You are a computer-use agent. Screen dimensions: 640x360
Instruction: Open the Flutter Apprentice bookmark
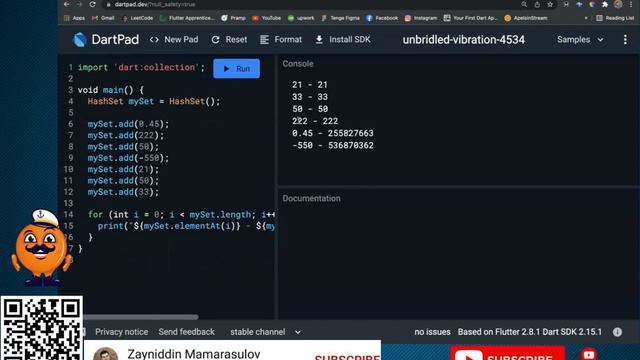click(x=187, y=18)
